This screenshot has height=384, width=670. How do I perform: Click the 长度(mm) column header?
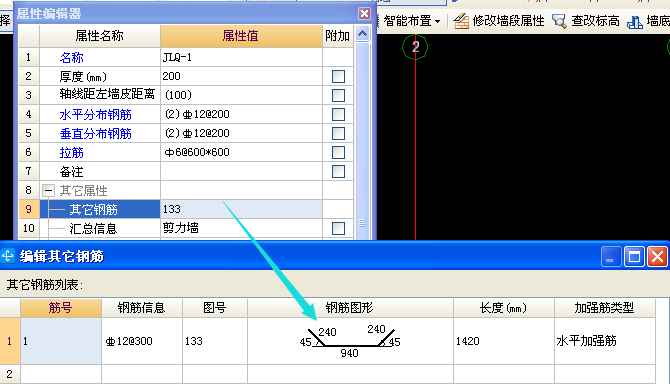(504, 308)
